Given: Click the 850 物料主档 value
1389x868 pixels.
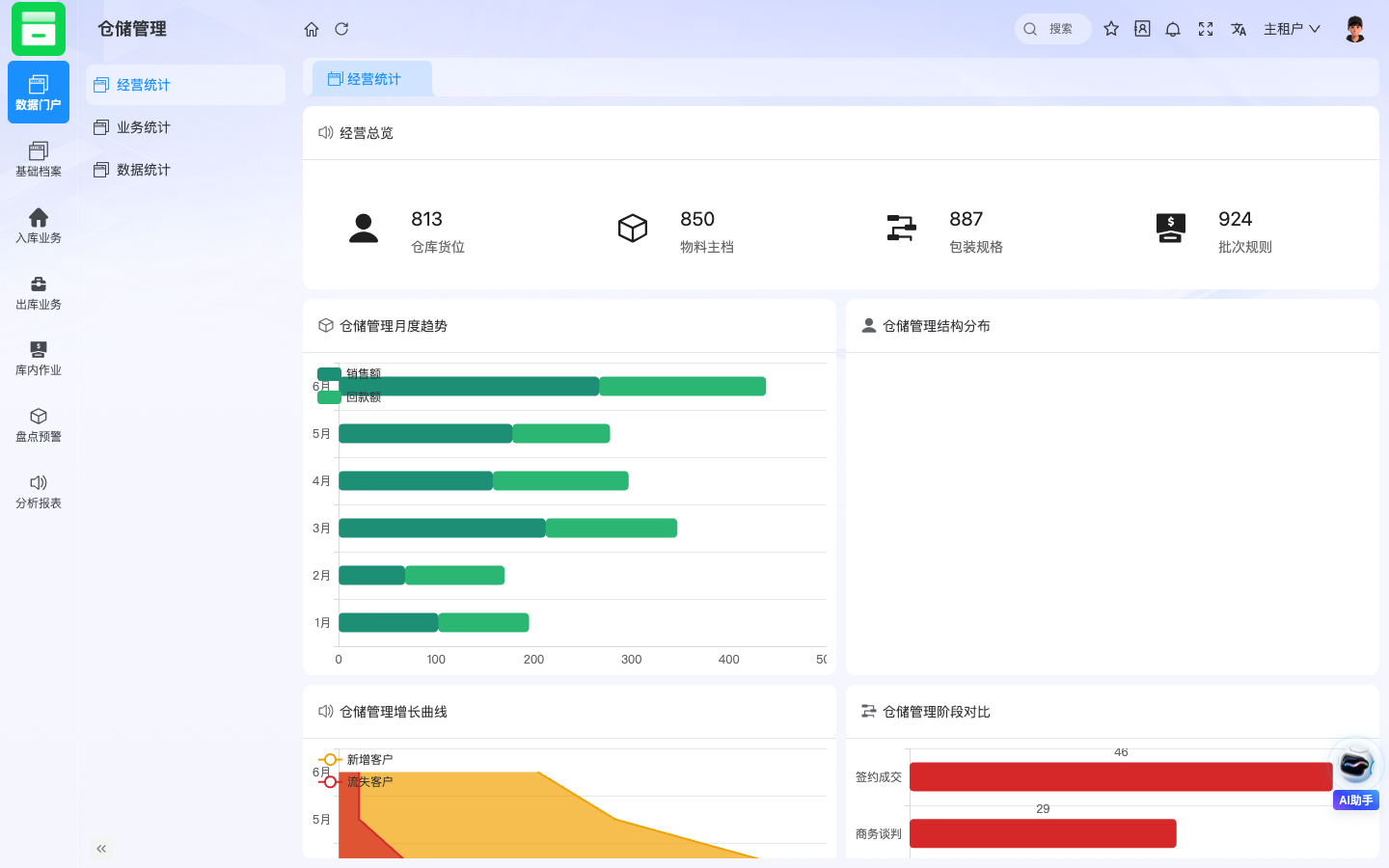Looking at the screenshot, I should (697, 219).
